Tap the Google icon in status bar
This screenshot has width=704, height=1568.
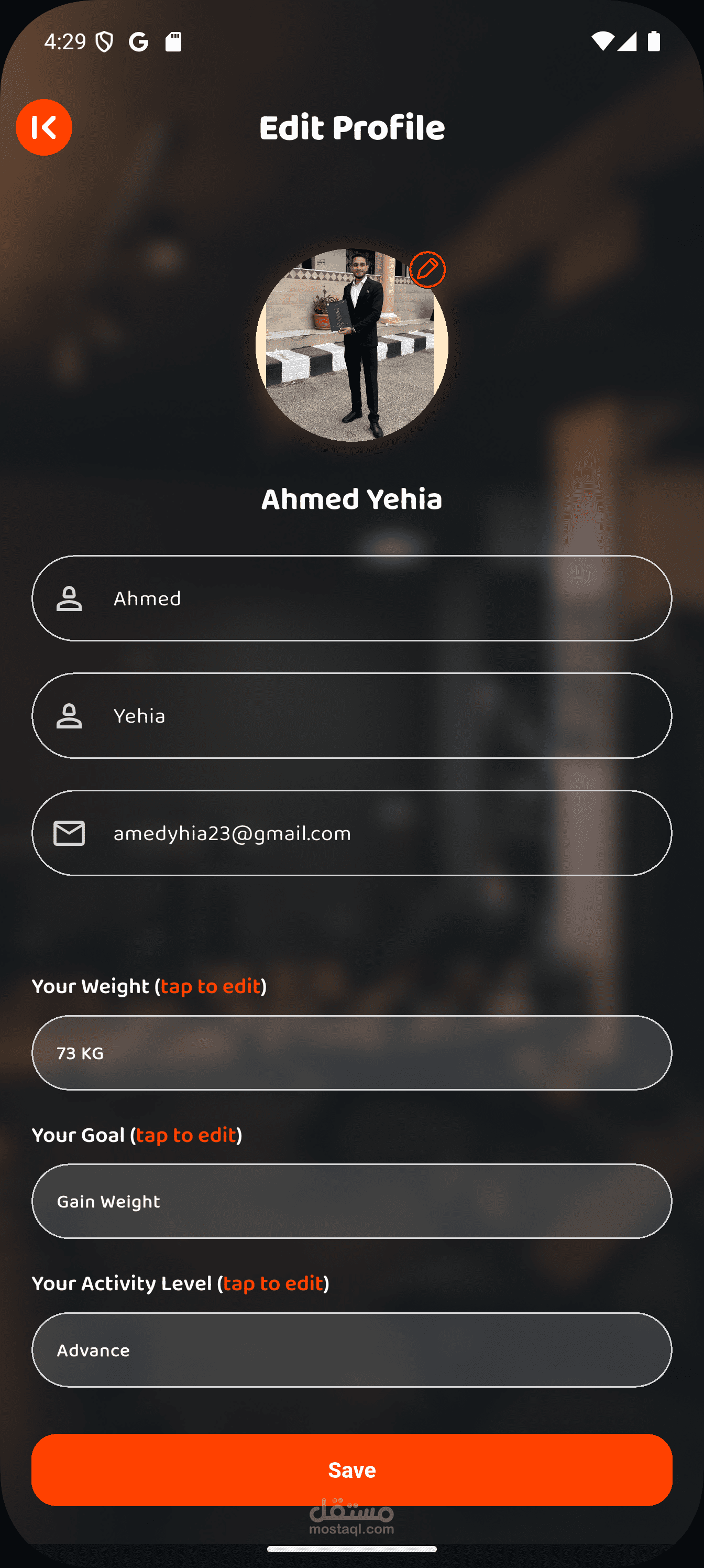coord(139,42)
